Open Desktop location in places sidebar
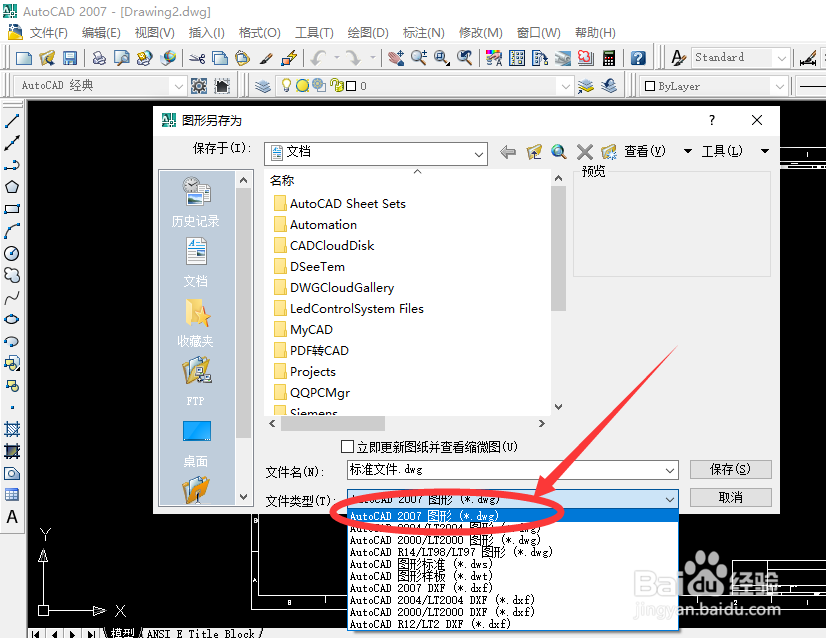This screenshot has width=826, height=638. [x=195, y=444]
